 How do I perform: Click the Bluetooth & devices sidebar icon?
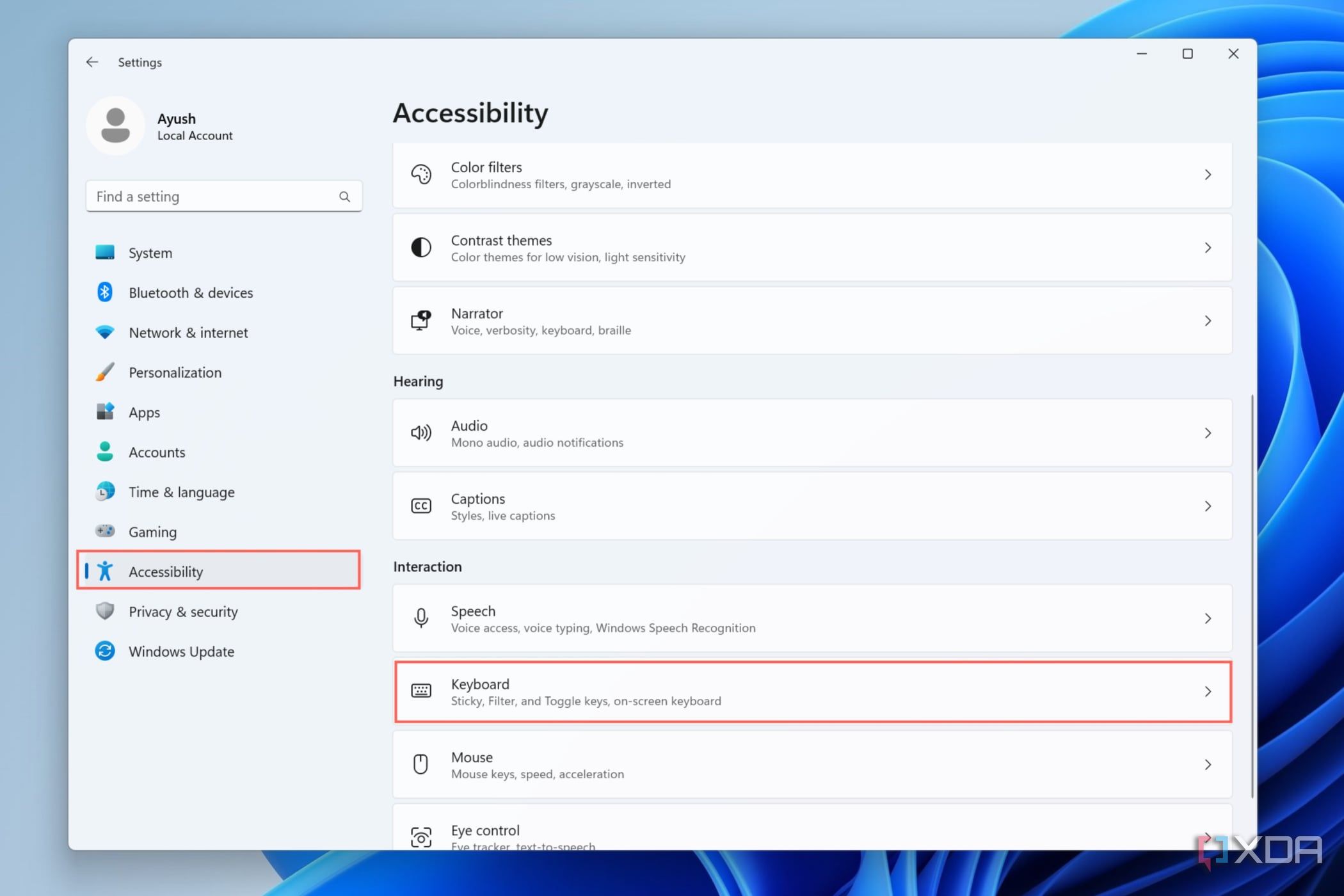point(105,292)
